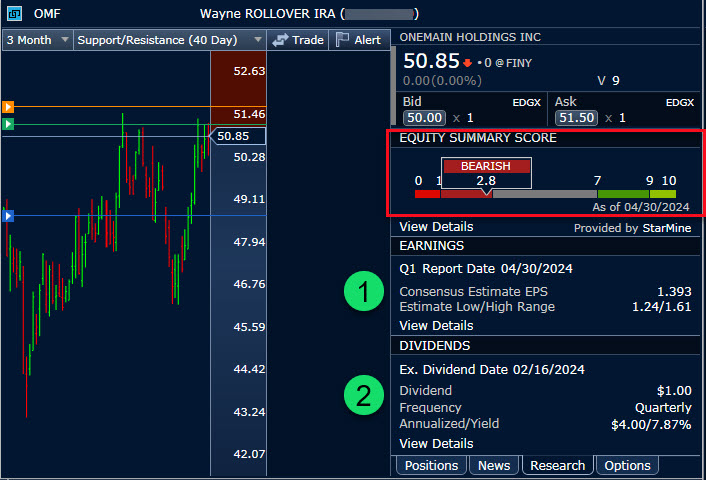Click the green circle numbered 1

coord(364,294)
